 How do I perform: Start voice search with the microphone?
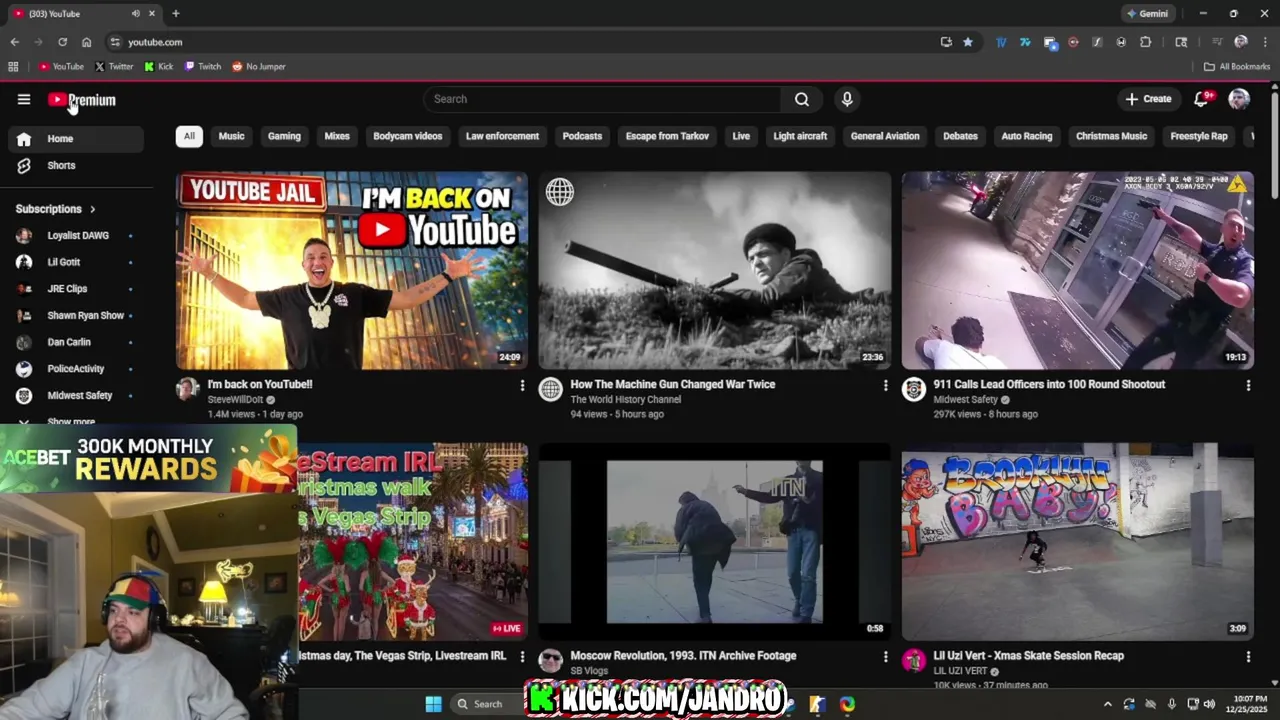point(847,99)
